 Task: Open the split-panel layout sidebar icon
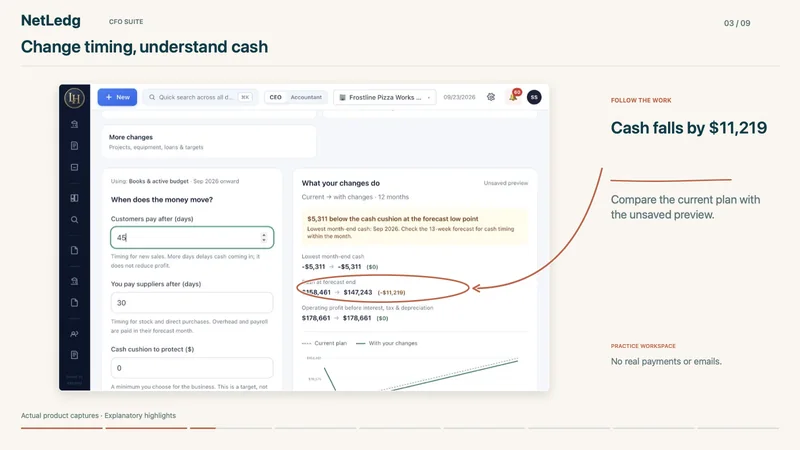(74, 198)
